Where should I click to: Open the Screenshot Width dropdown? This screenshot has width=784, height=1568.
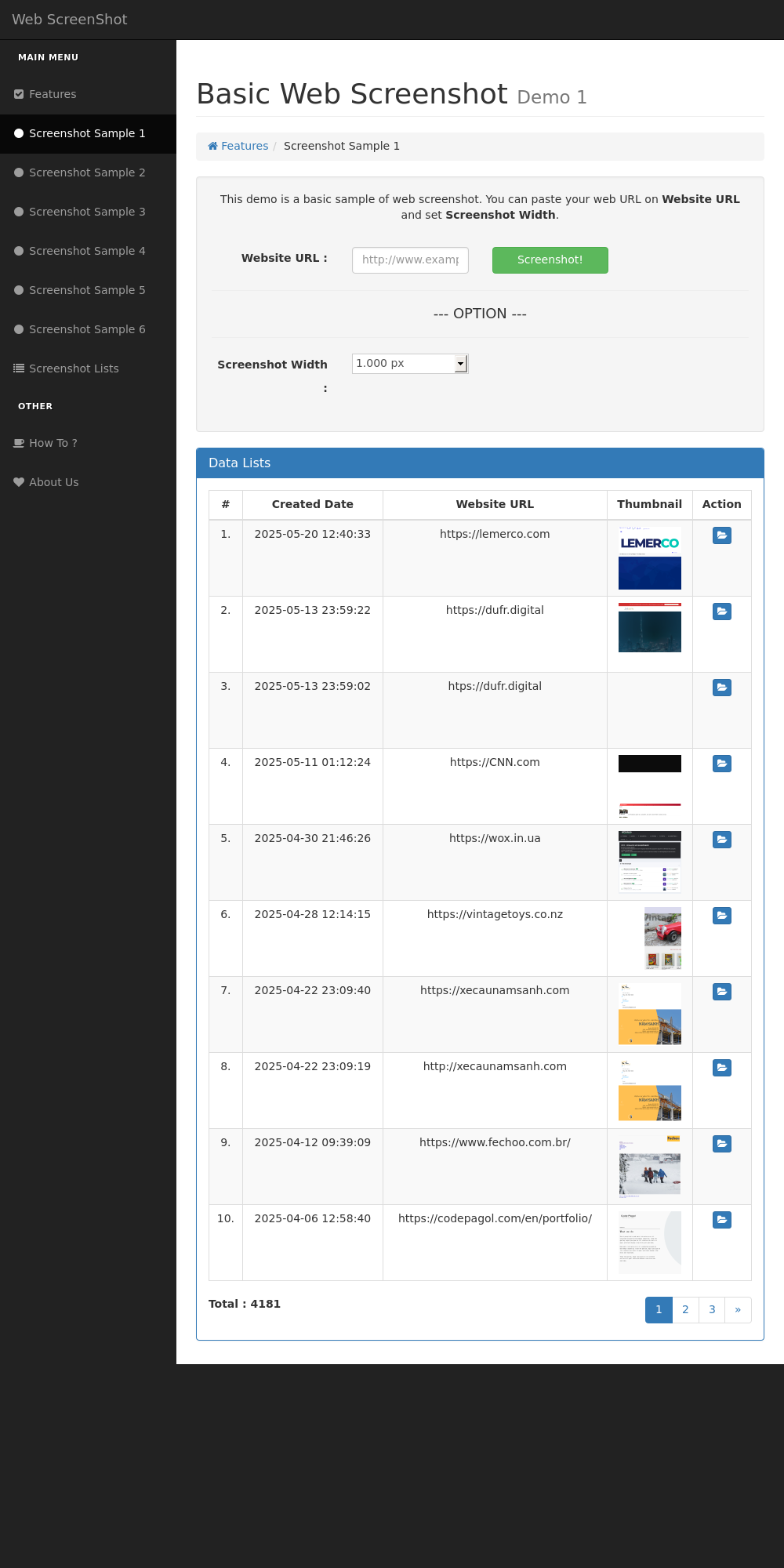pyautogui.click(x=410, y=364)
